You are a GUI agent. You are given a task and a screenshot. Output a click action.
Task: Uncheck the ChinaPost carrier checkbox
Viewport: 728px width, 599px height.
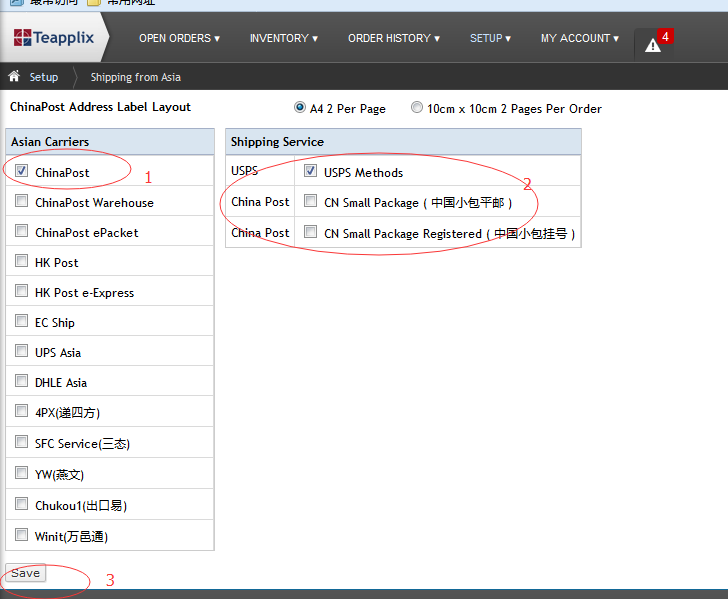click(21, 170)
